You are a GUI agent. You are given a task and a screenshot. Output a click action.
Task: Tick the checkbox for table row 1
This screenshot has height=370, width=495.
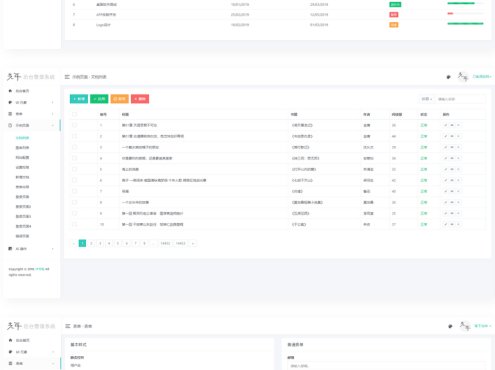[74, 125]
